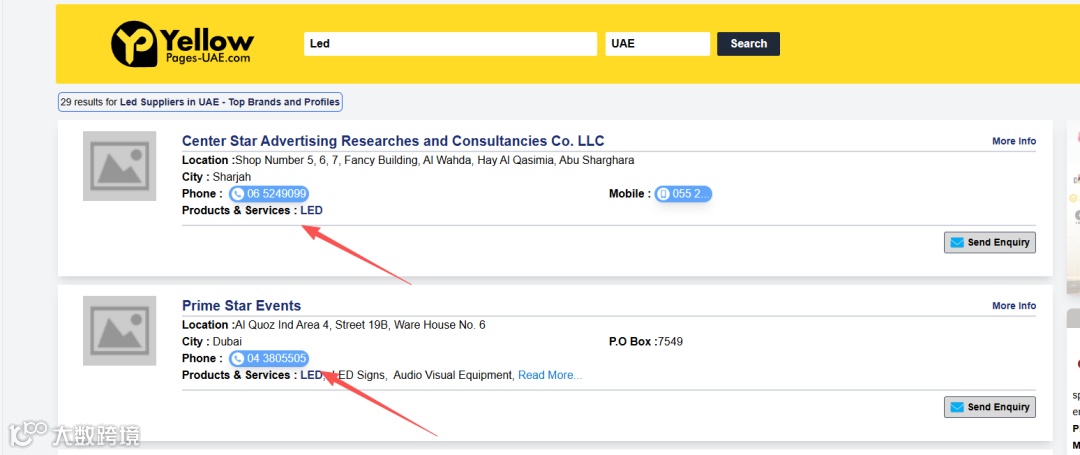Focus the keyword field containing Led

pos(450,44)
